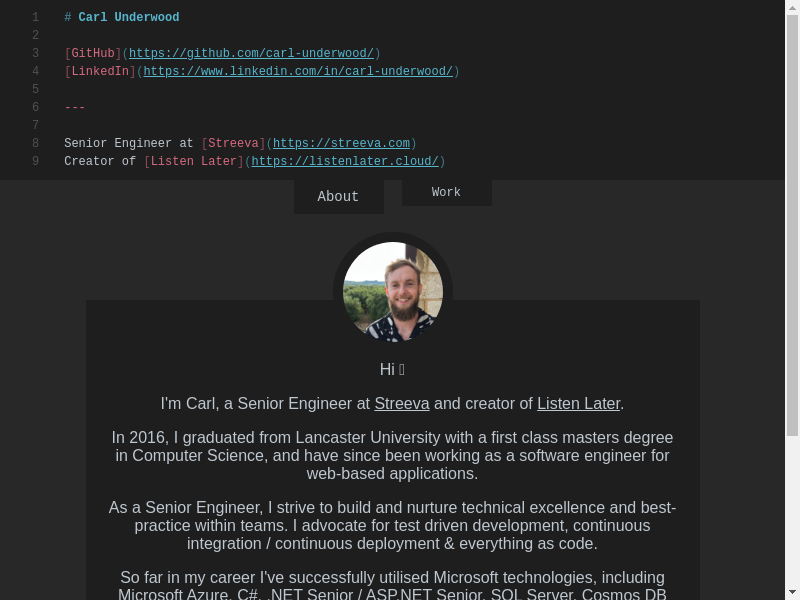Visit the streeva.com URL in editor
The image size is (800, 600).
(x=341, y=144)
